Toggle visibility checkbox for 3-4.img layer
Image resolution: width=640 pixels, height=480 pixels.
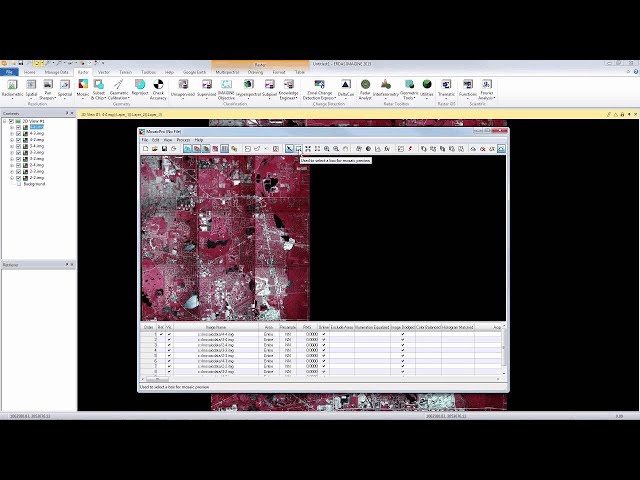18,146
